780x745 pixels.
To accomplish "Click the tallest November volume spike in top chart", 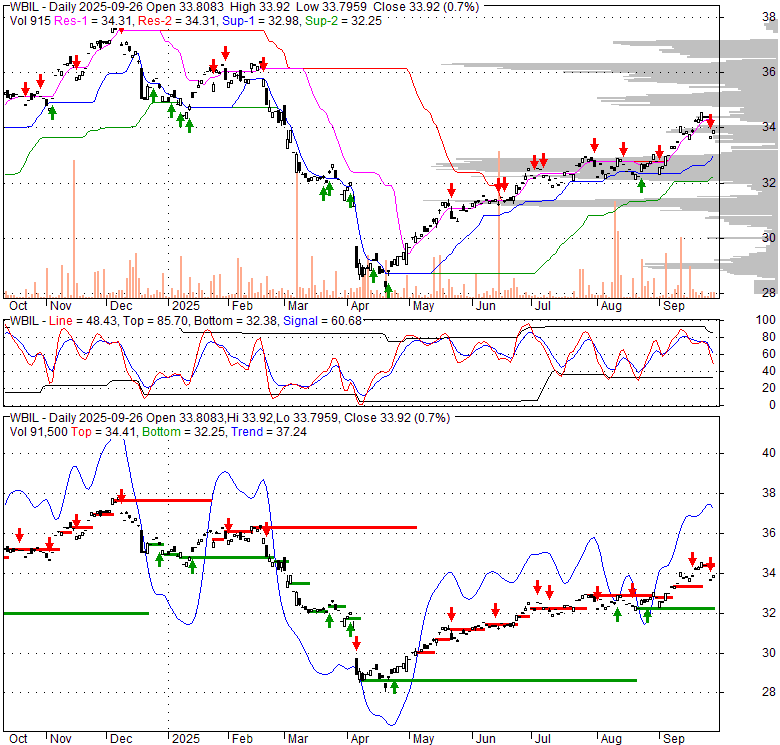I will click(74, 229).
